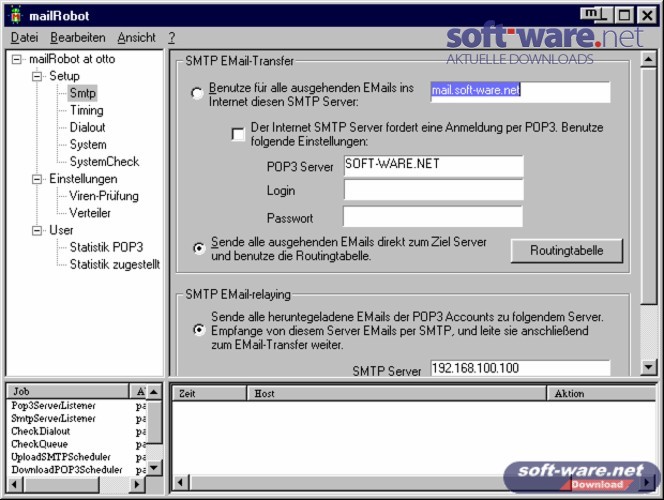Image resolution: width=664 pixels, height=500 pixels.
Task: Click the job list vertical scrollbar thumb
Action: click(x=154, y=423)
